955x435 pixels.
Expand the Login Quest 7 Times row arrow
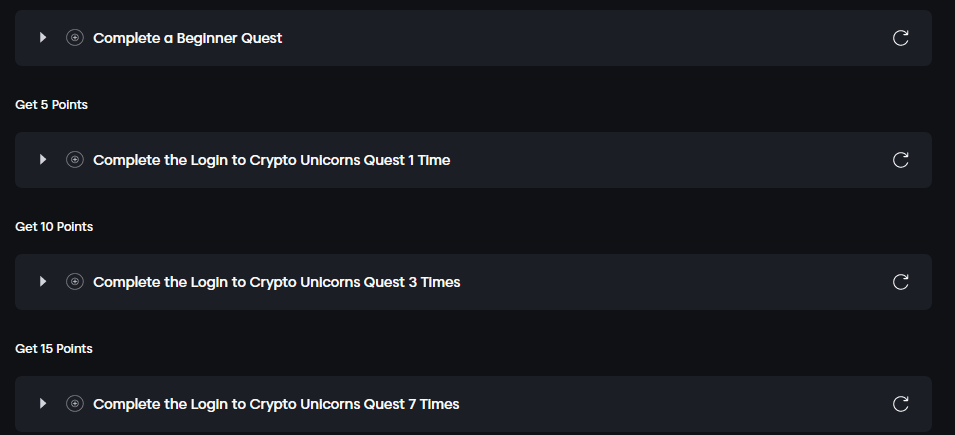coord(43,404)
